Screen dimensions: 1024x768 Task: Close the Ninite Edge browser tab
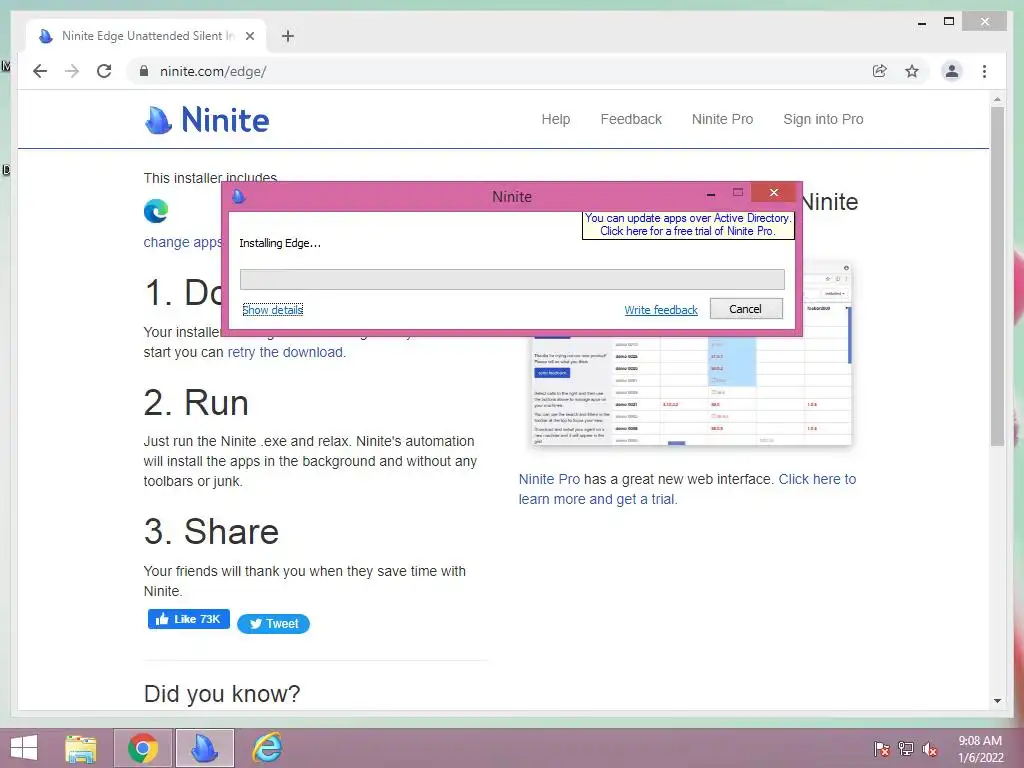click(249, 36)
